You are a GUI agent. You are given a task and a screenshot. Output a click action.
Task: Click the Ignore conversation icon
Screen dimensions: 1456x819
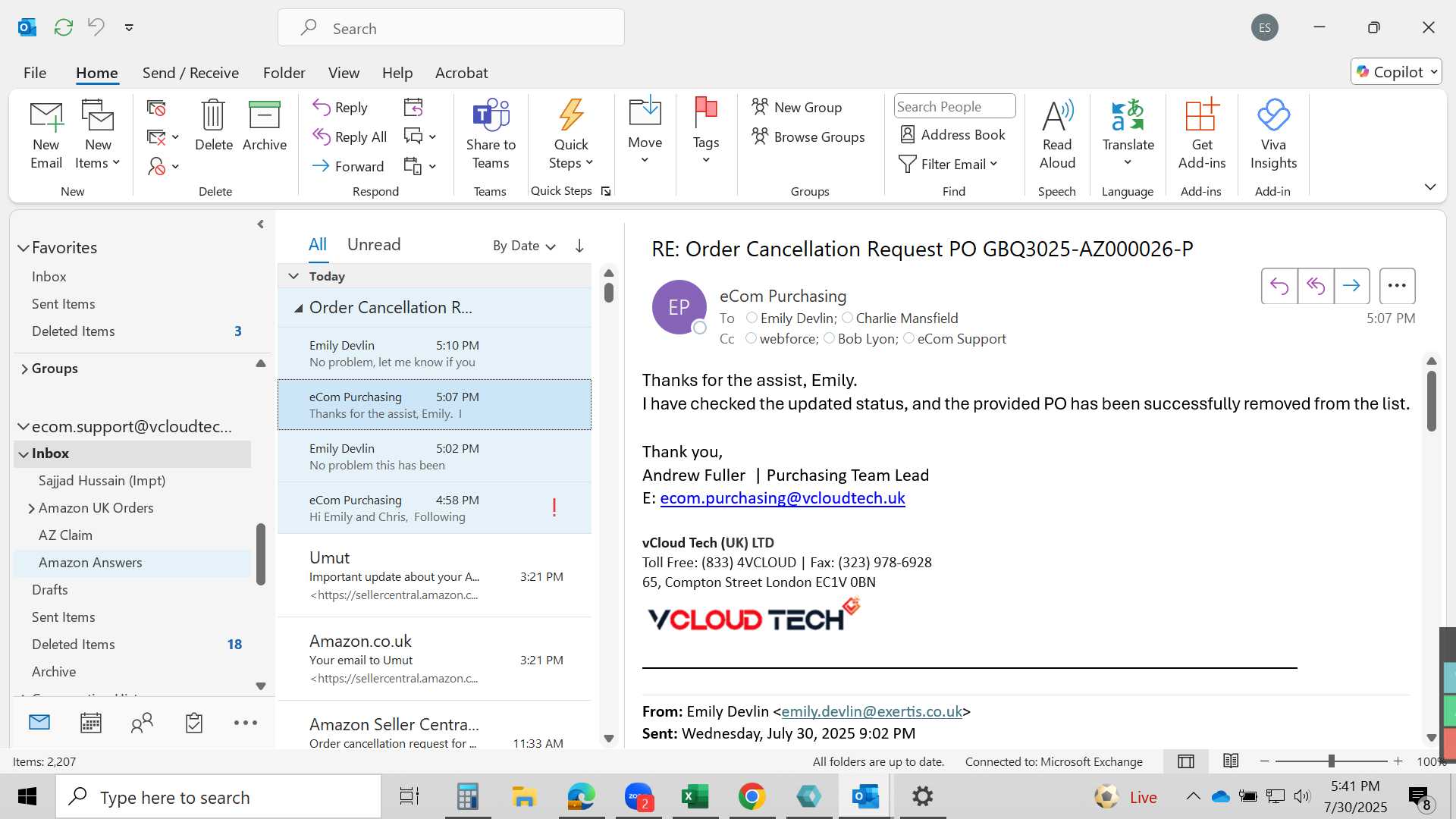[x=157, y=108]
